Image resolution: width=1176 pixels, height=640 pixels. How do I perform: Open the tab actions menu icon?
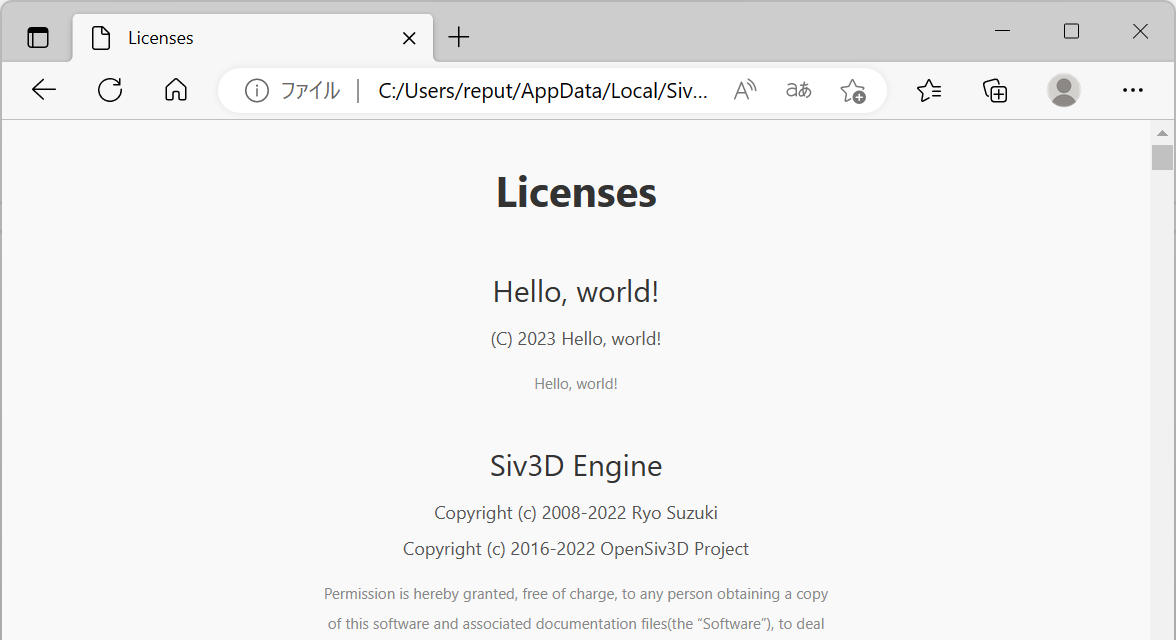(38, 38)
